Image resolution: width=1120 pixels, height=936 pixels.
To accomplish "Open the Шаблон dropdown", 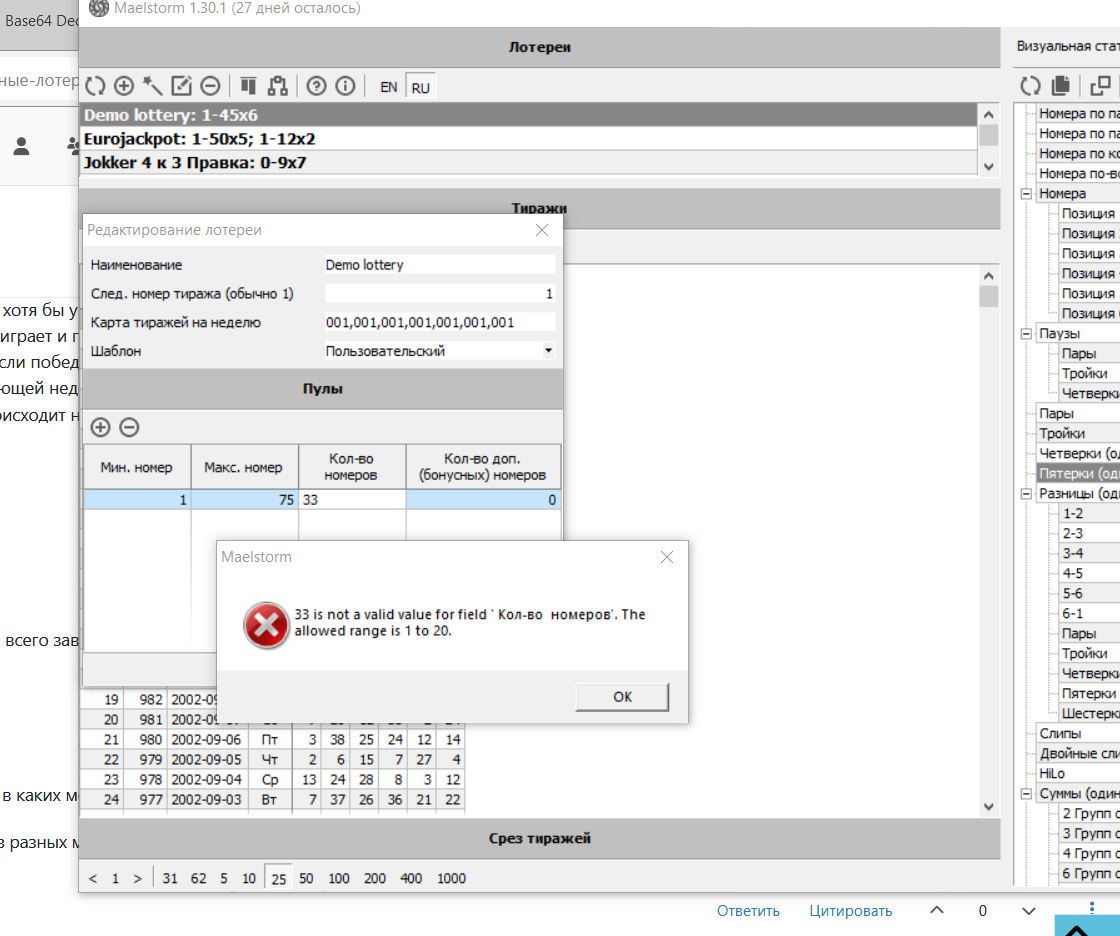I will [x=548, y=351].
